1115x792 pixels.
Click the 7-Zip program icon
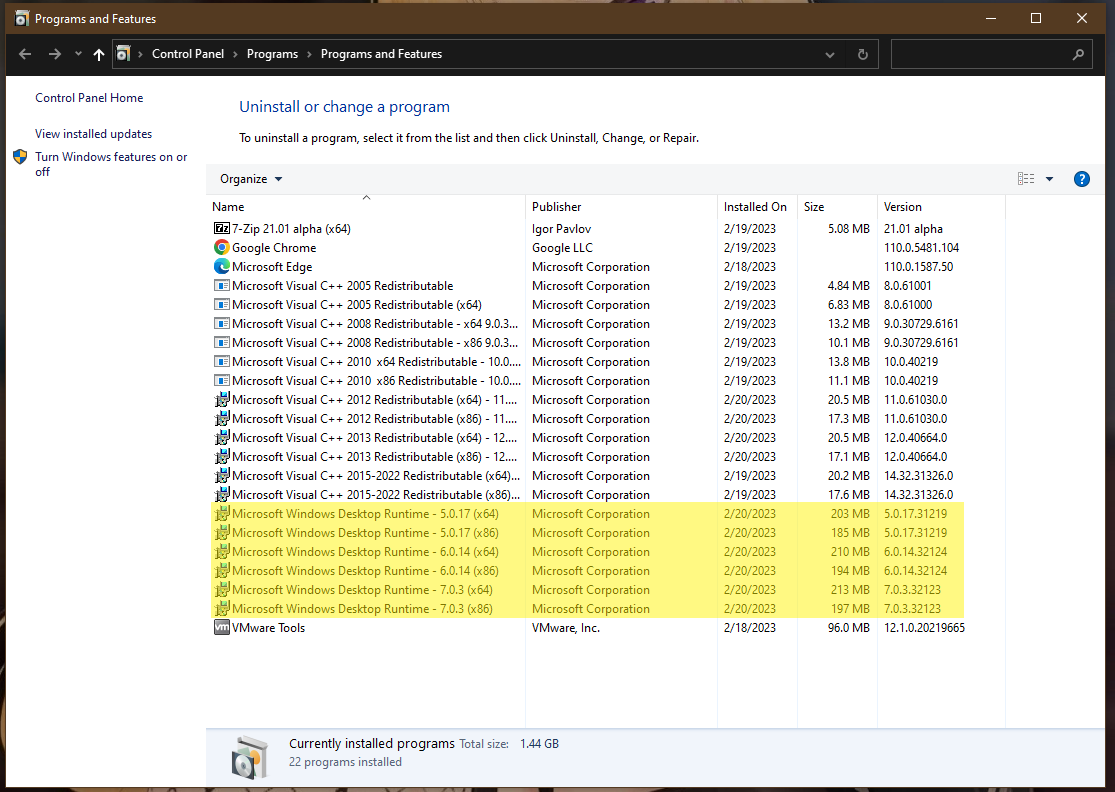pyautogui.click(x=222, y=229)
